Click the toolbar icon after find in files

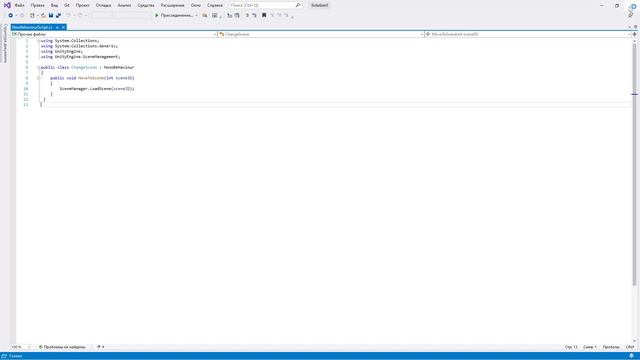215,16
